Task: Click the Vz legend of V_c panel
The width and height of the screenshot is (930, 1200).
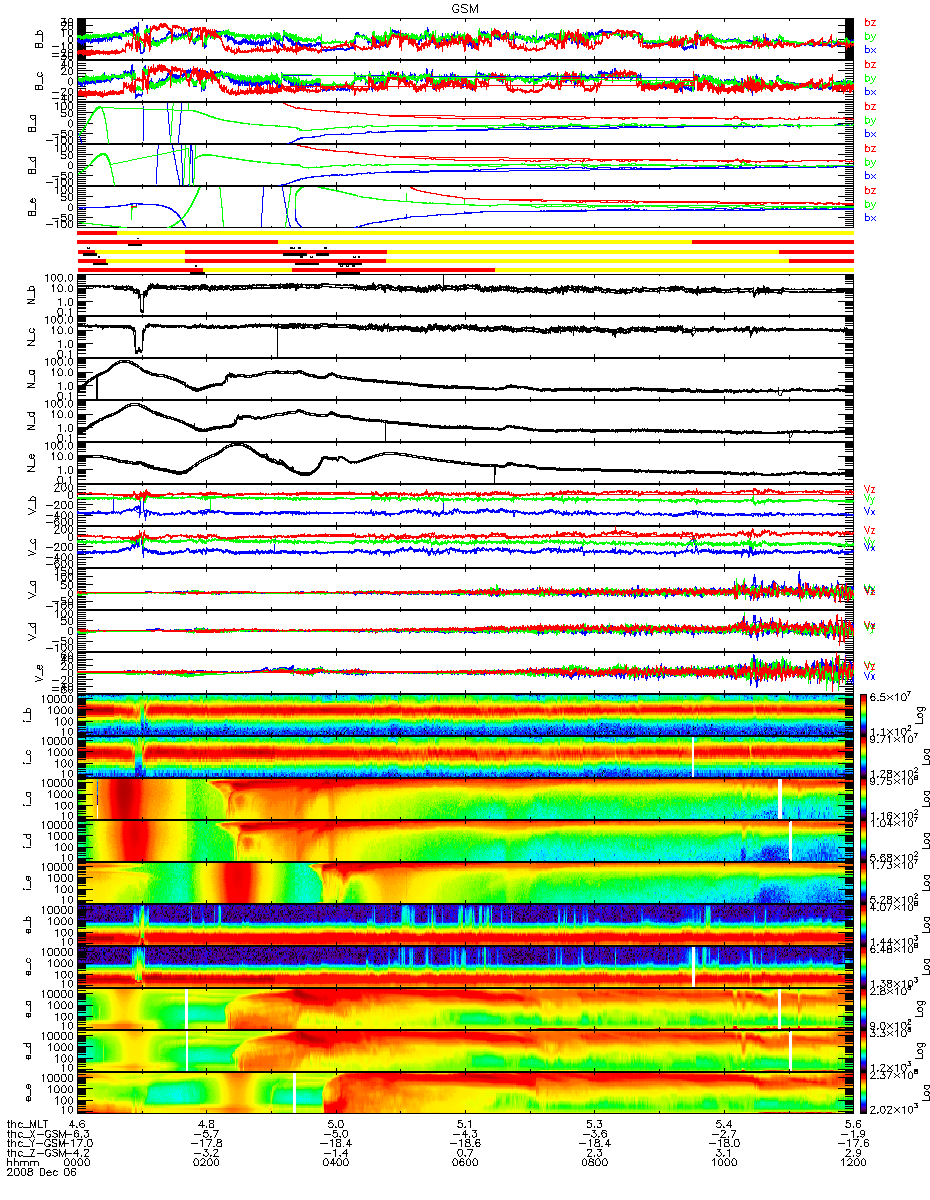Action: pos(869,530)
